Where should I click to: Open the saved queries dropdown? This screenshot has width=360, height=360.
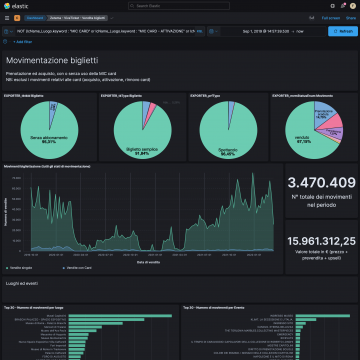pyautogui.click(x=8, y=31)
